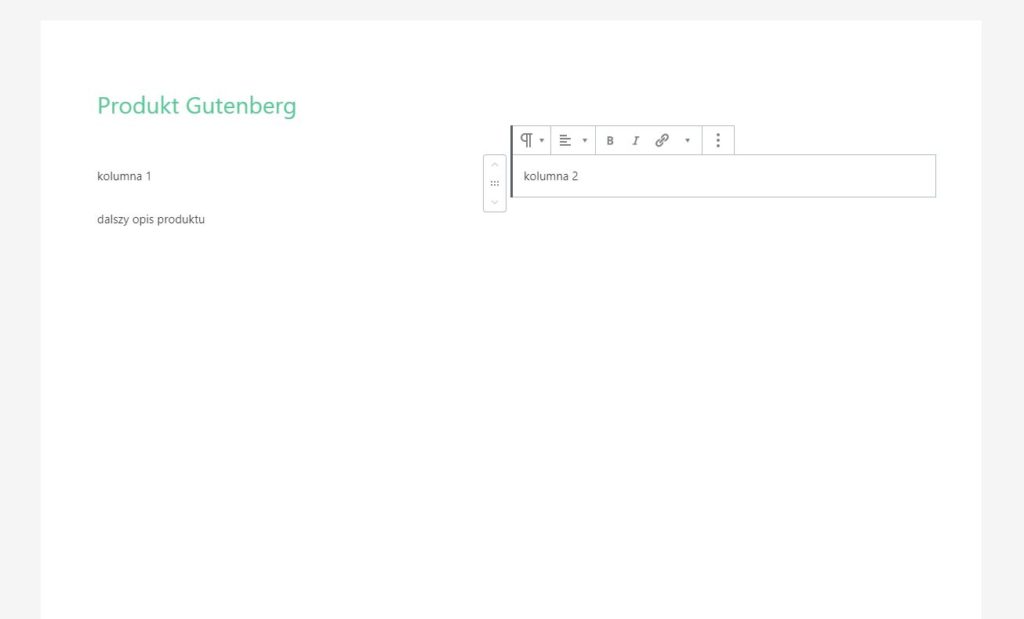Expand the block type dropdown arrow

pos(541,140)
